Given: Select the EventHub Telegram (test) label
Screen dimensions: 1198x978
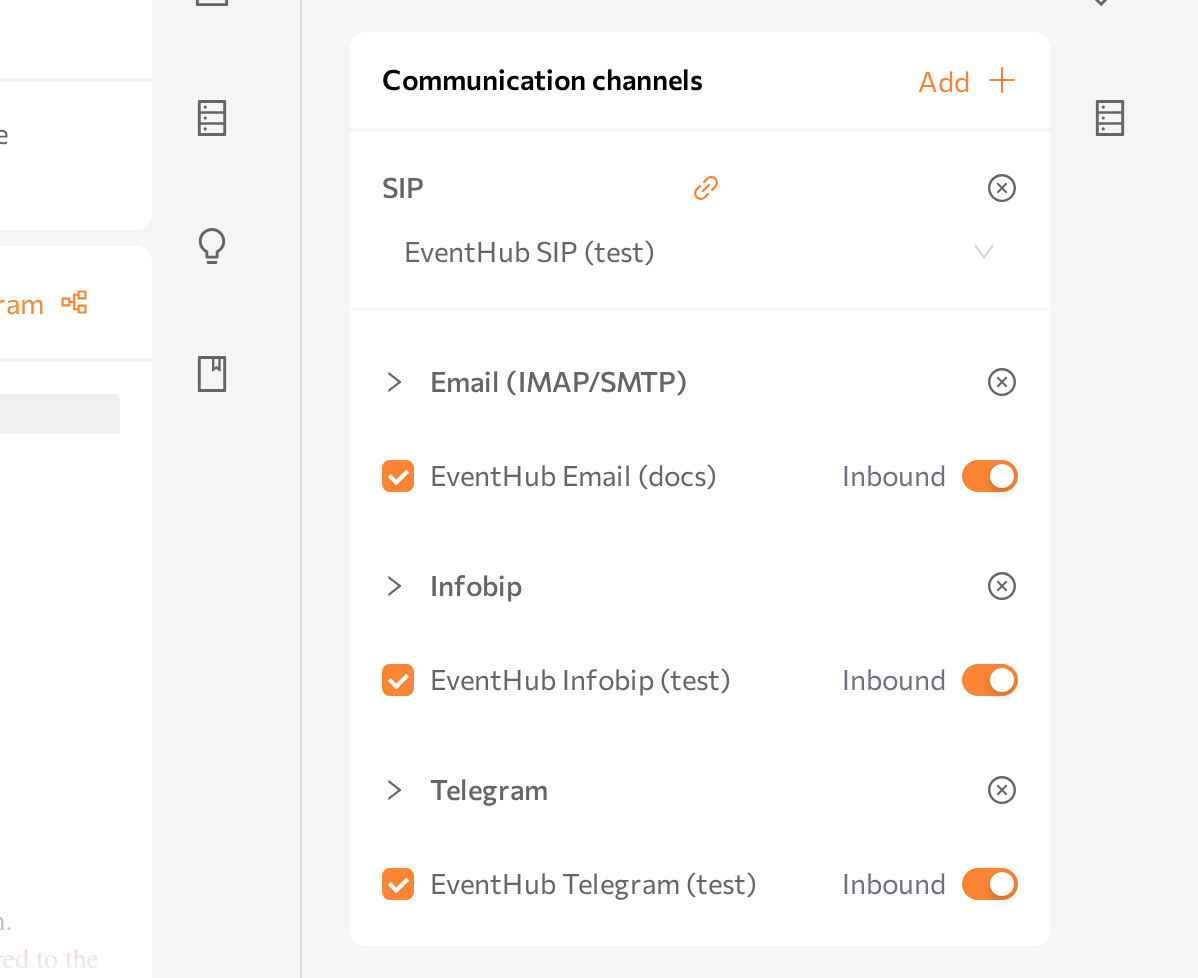Looking at the screenshot, I should tap(593, 884).
